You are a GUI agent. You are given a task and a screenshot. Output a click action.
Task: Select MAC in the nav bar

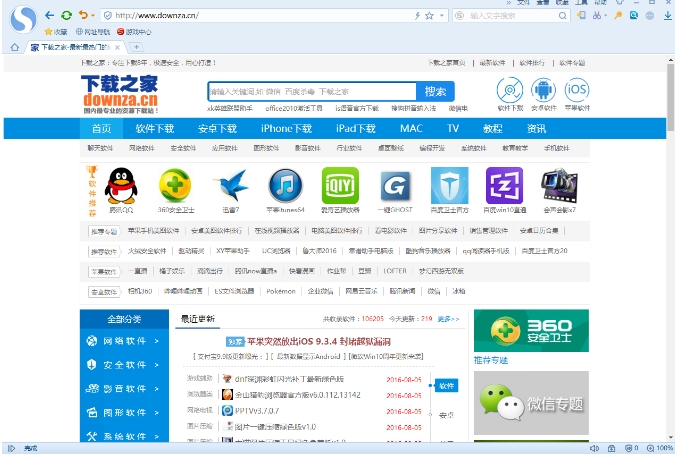coord(411,129)
